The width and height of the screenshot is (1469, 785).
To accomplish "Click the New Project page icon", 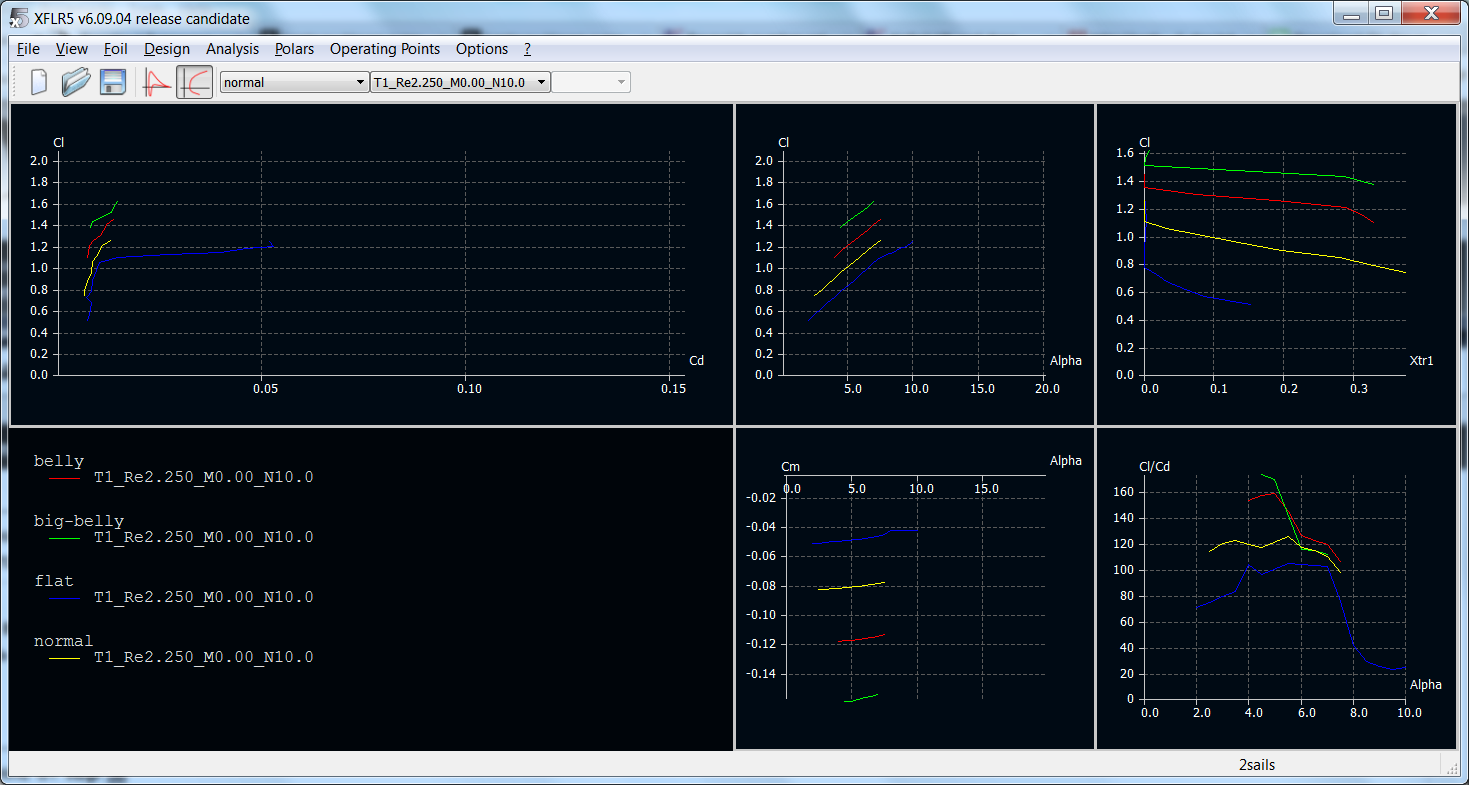I will [39, 82].
